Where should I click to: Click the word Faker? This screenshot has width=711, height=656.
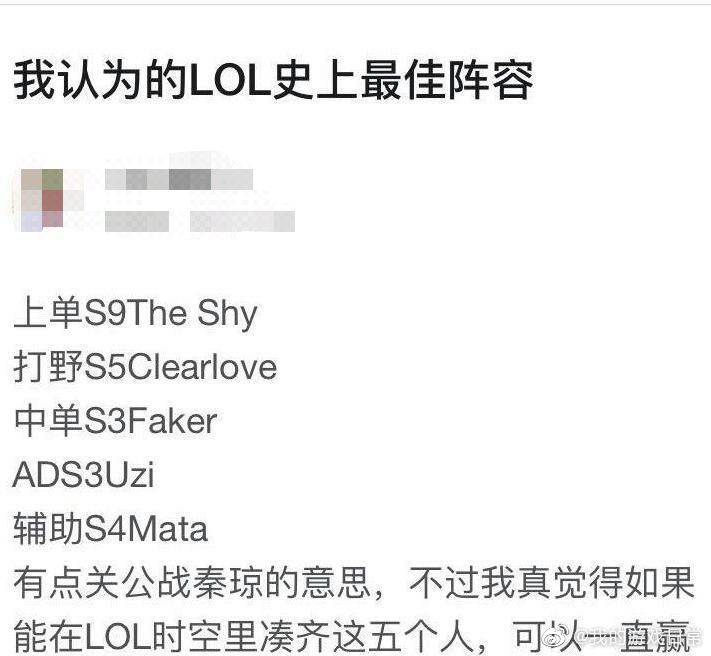point(172,421)
